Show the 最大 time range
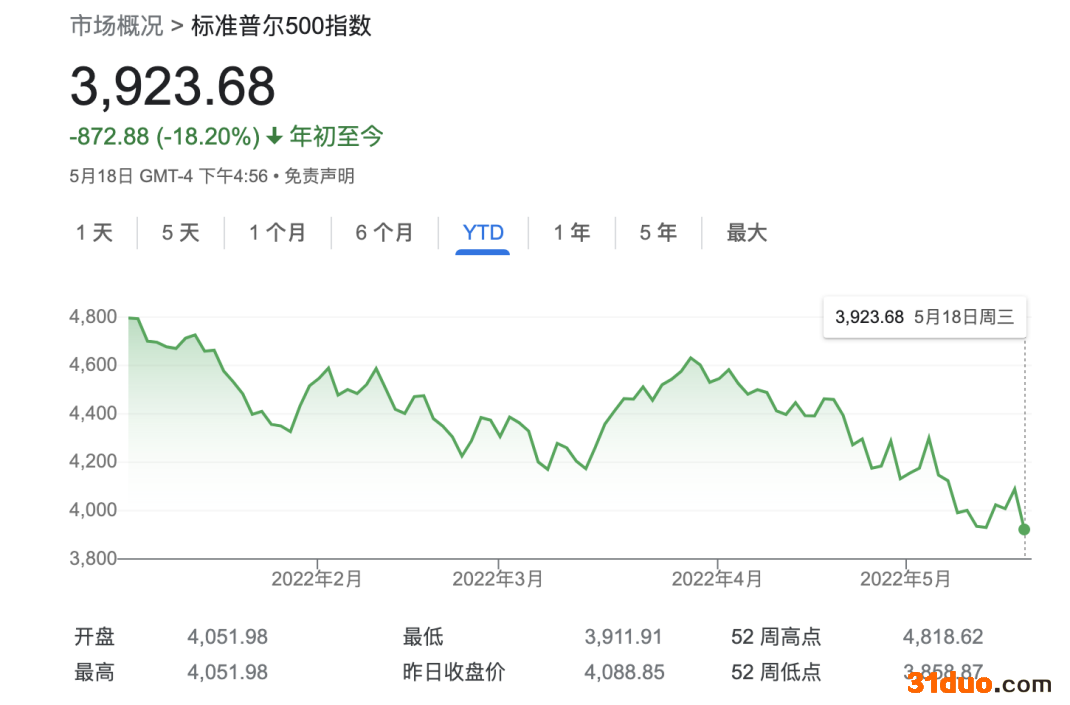This screenshot has width=1070, height=705. click(747, 233)
